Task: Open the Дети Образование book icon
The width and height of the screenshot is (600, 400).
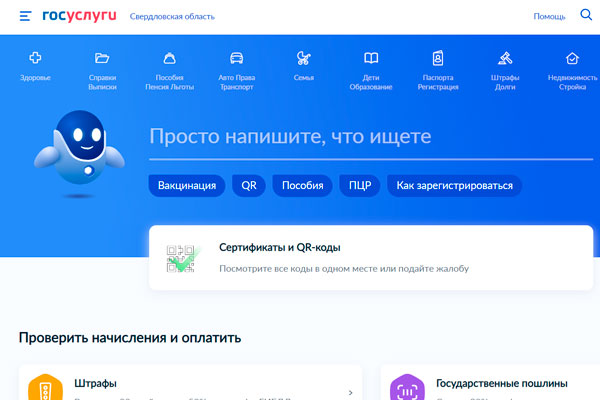Action: [x=371, y=58]
